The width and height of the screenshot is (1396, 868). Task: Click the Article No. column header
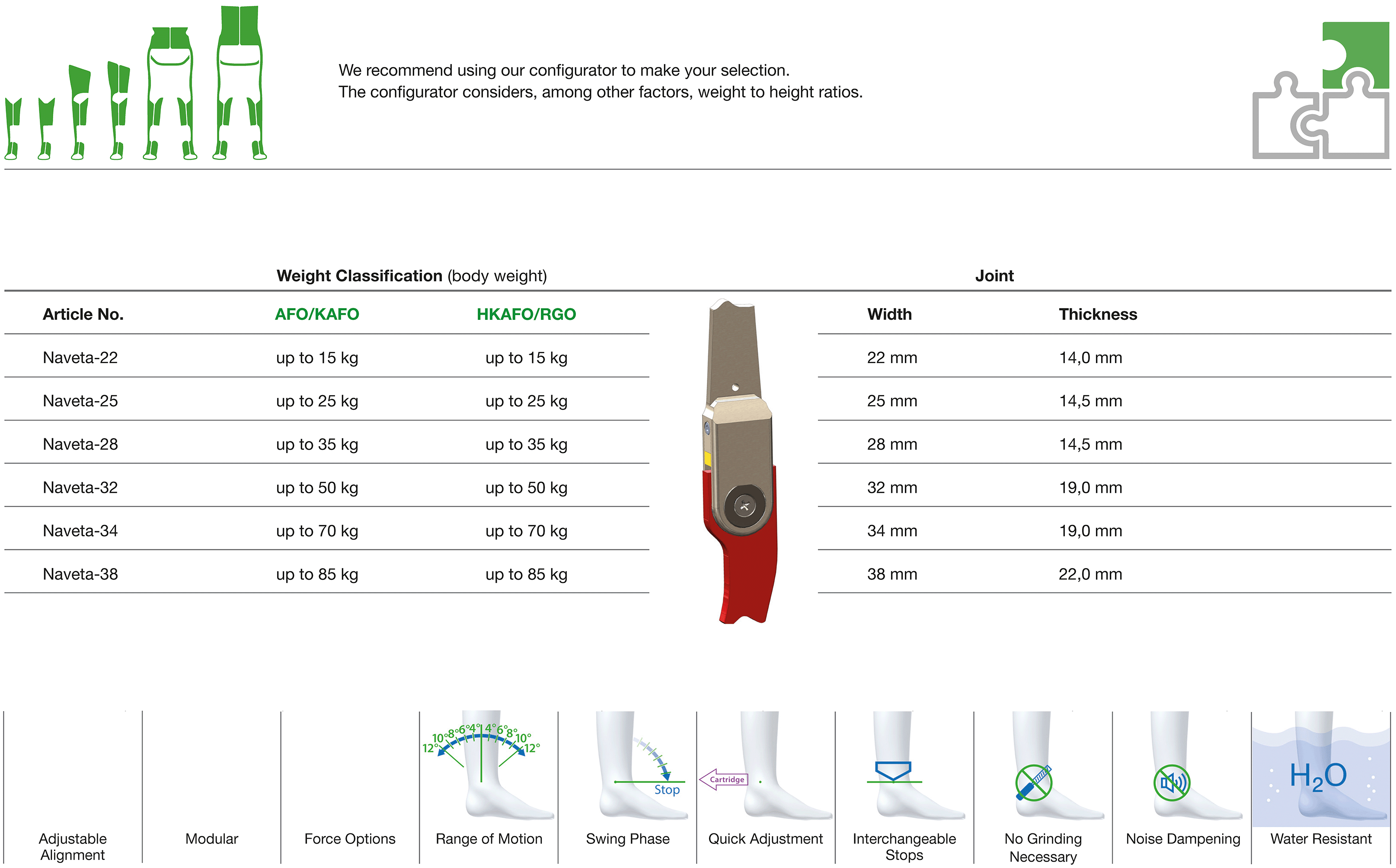(x=83, y=314)
